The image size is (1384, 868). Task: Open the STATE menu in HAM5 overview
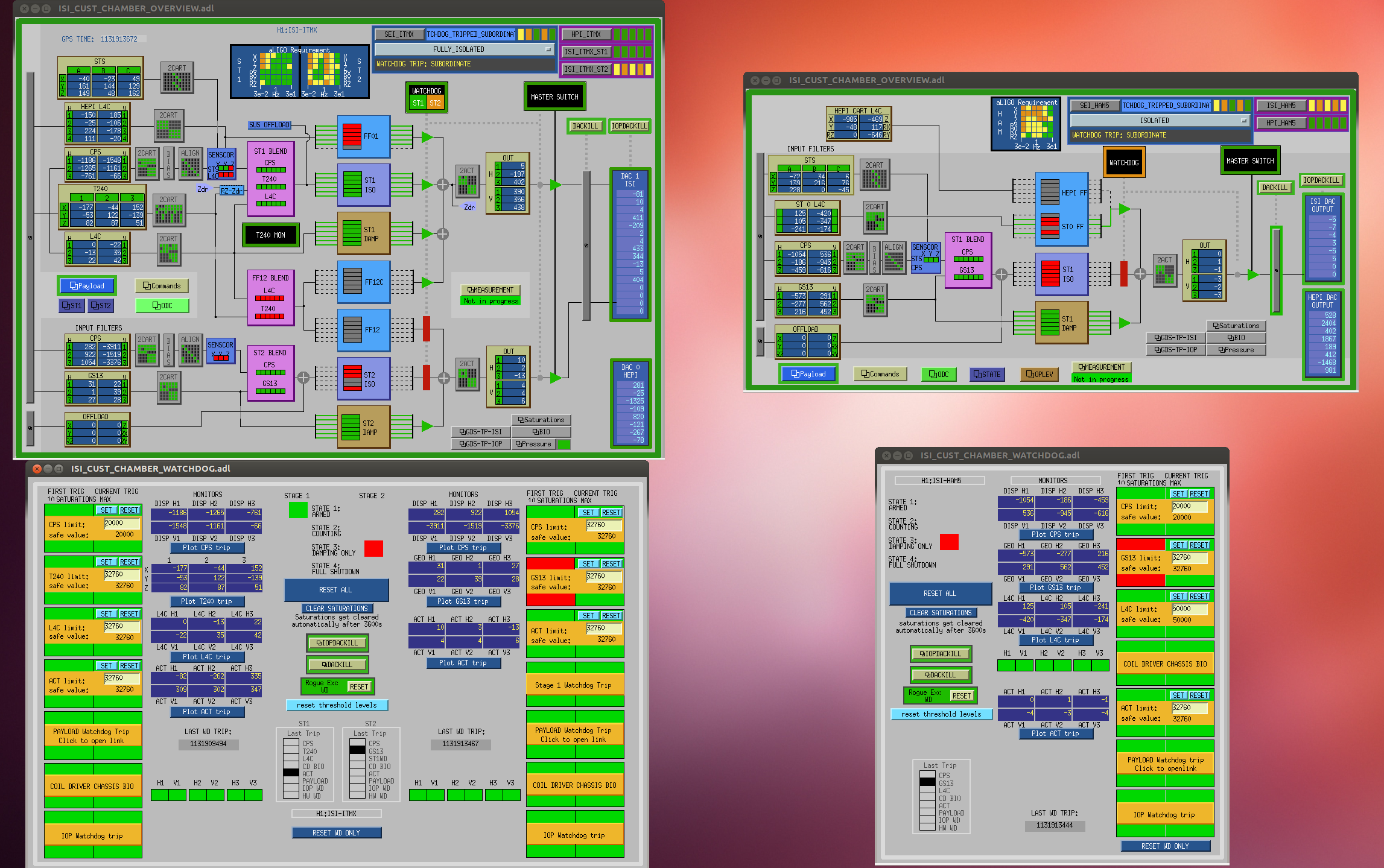point(987,375)
